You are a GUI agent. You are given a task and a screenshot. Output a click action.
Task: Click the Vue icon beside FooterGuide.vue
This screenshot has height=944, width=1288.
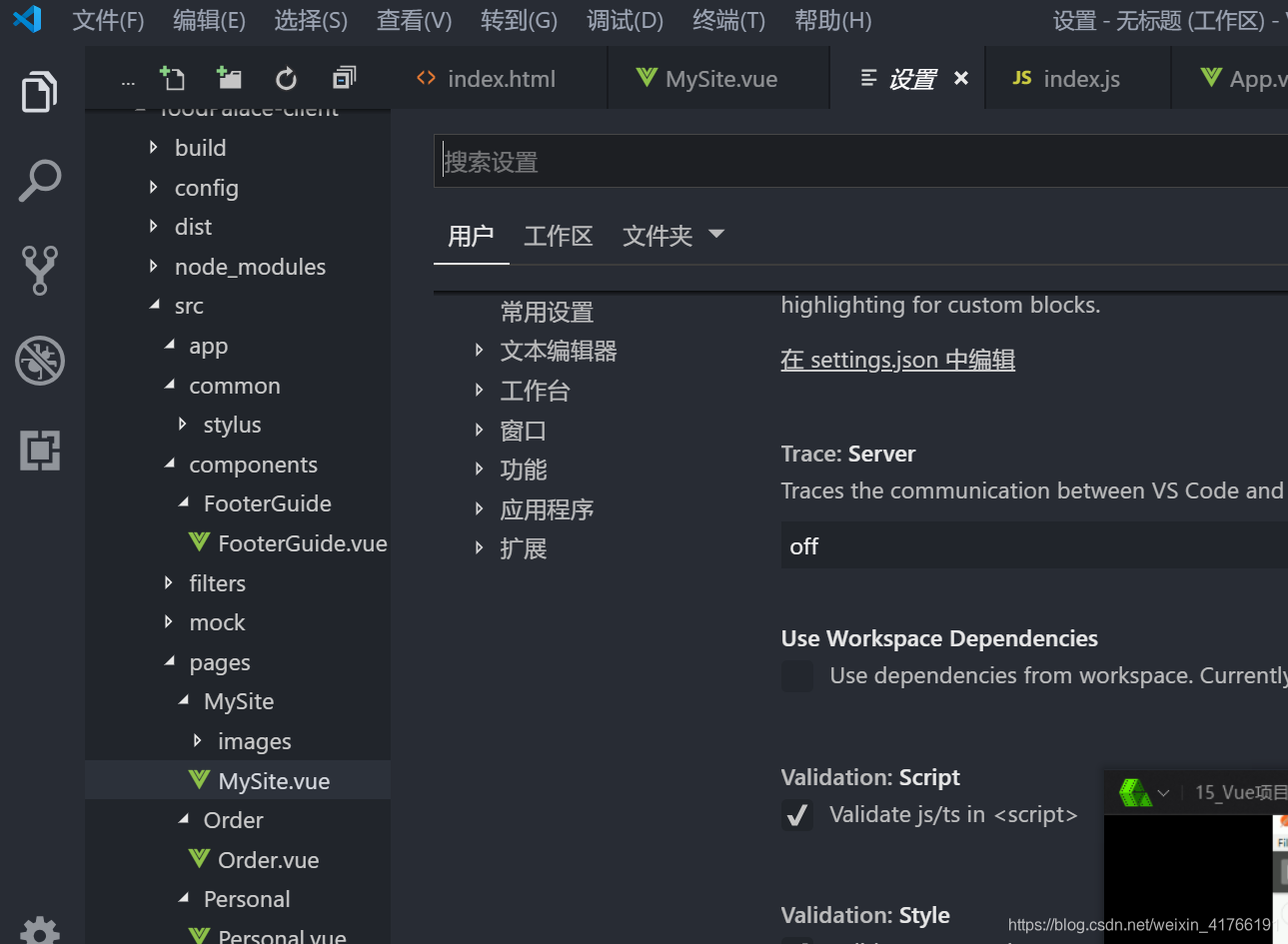pyautogui.click(x=199, y=541)
